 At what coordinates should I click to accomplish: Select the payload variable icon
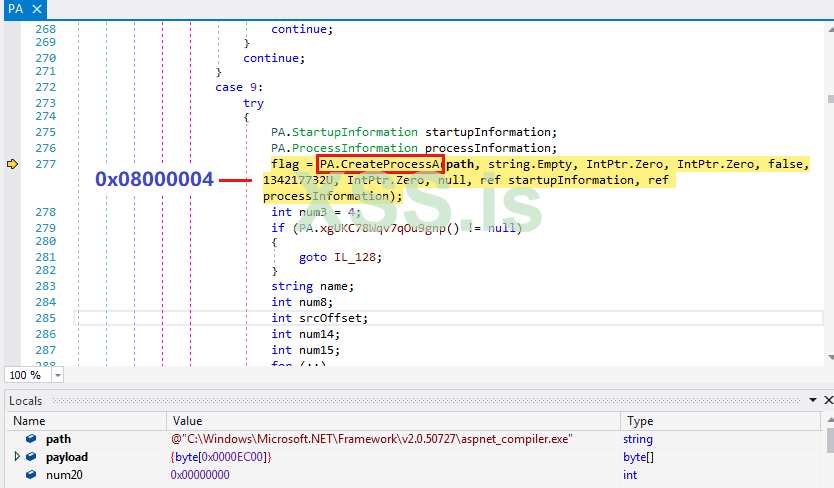click(x=31, y=457)
